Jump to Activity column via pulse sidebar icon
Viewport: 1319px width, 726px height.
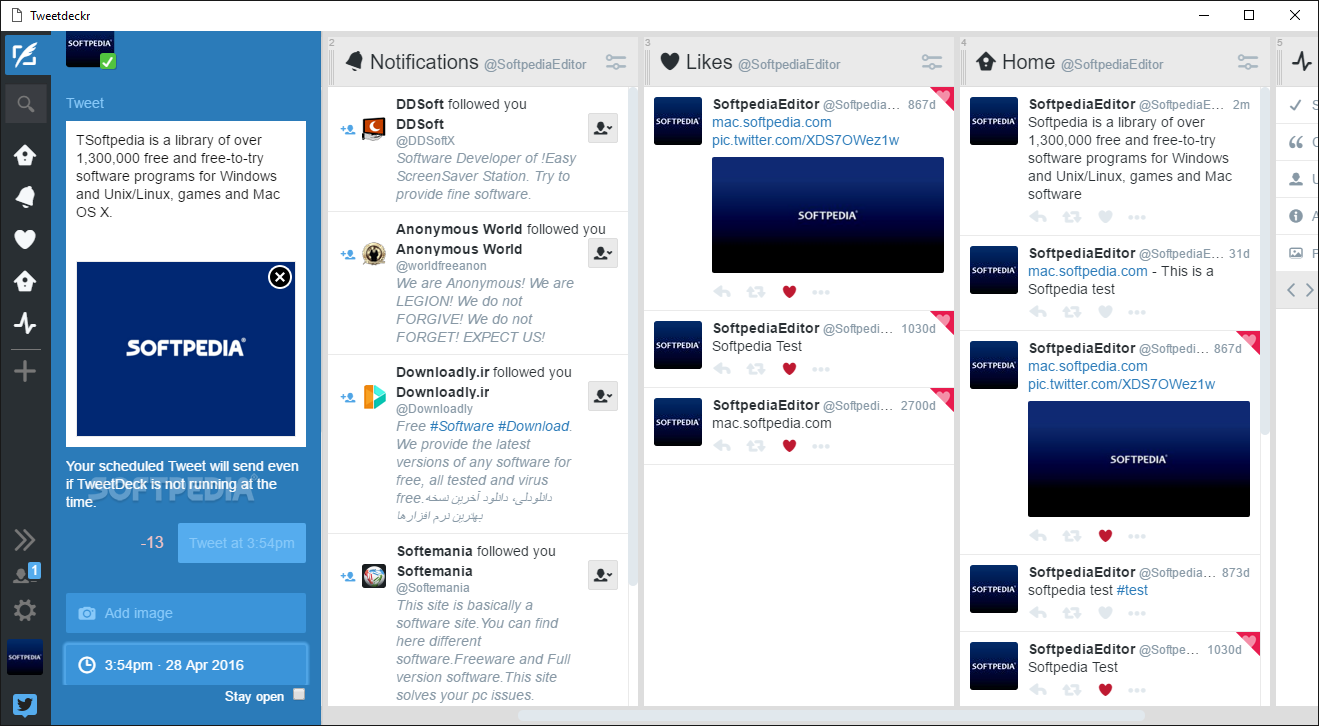(25, 323)
